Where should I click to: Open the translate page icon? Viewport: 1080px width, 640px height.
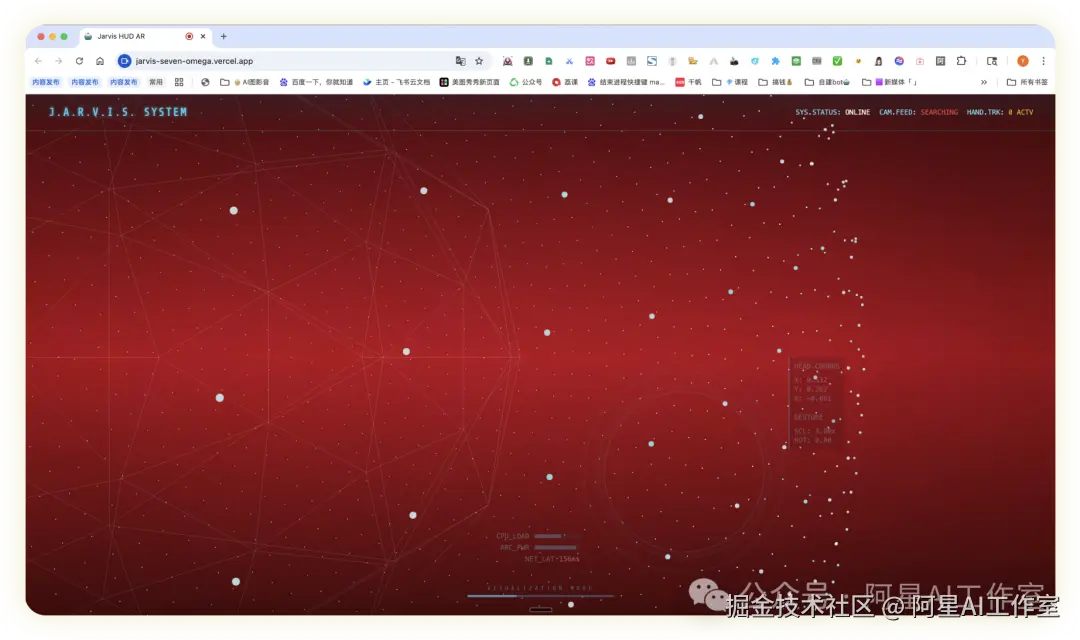tap(460, 61)
